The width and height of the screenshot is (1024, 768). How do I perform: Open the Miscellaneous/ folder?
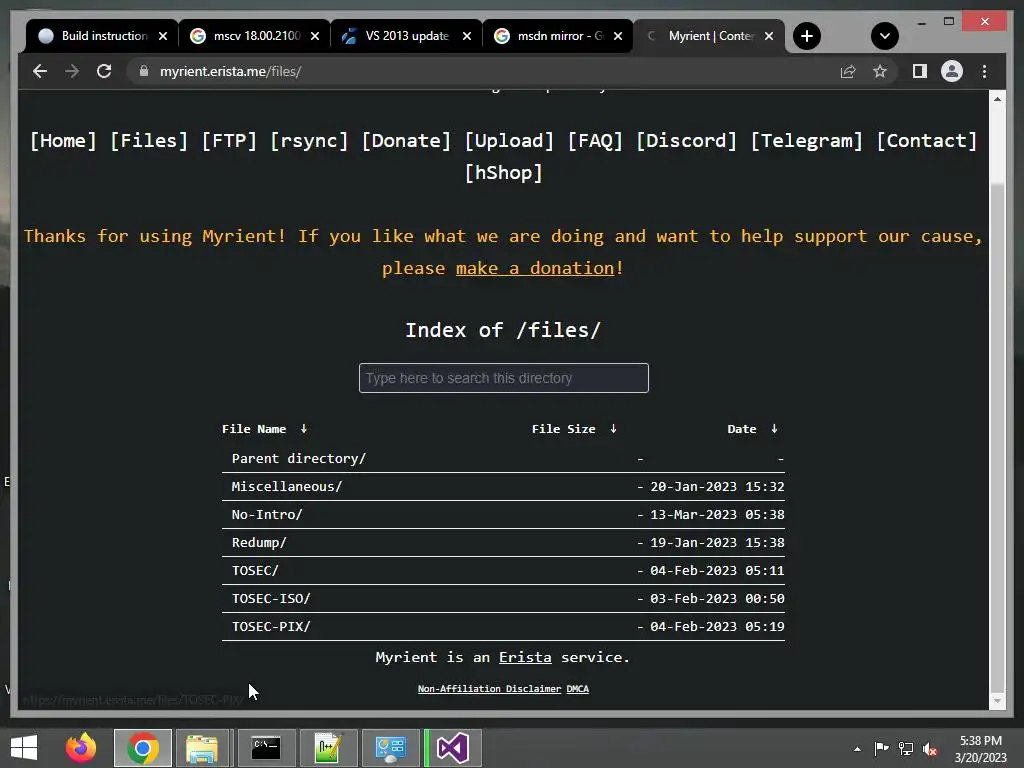click(x=287, y=487)
